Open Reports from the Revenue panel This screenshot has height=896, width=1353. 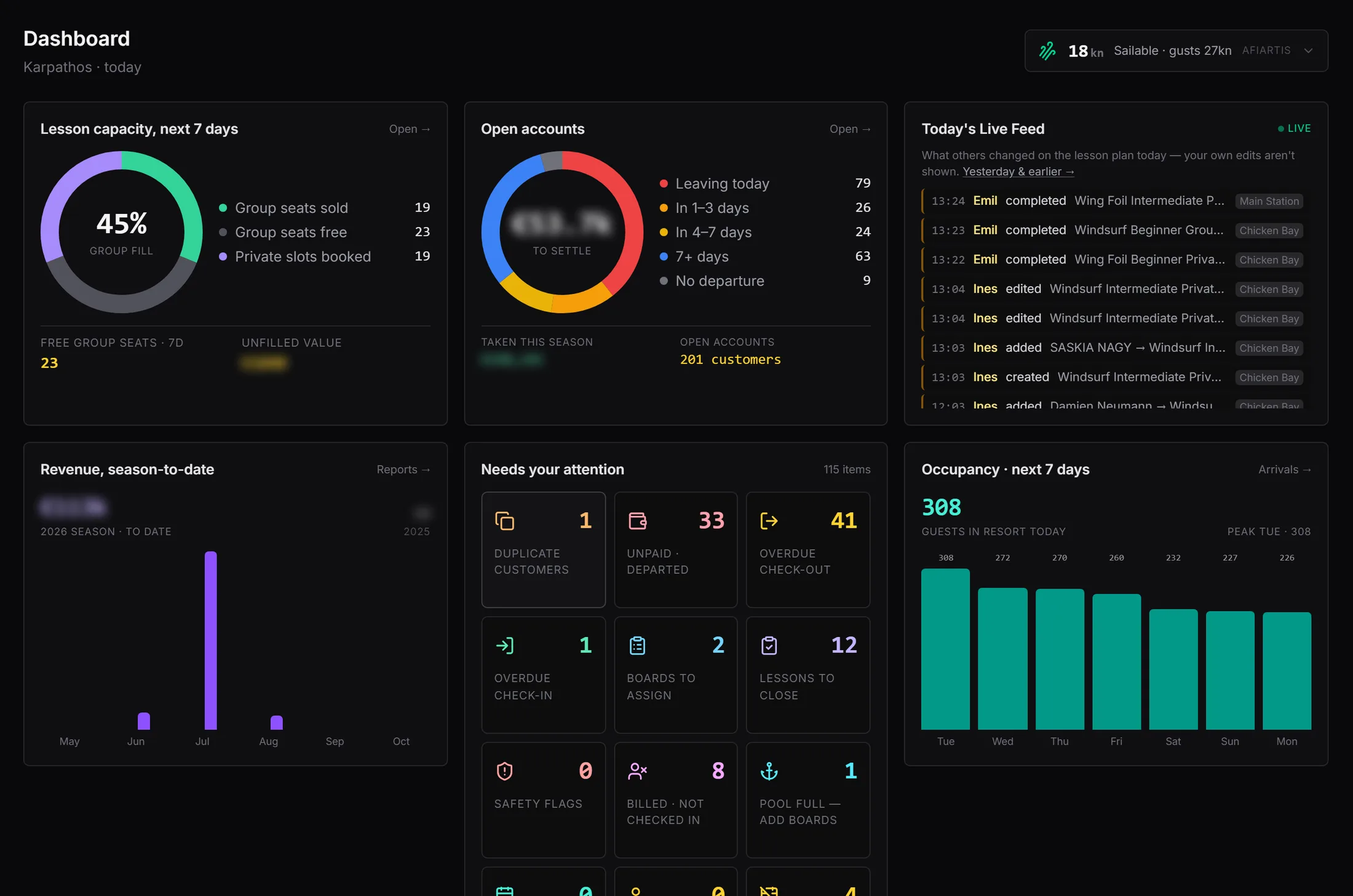(403, 469)
